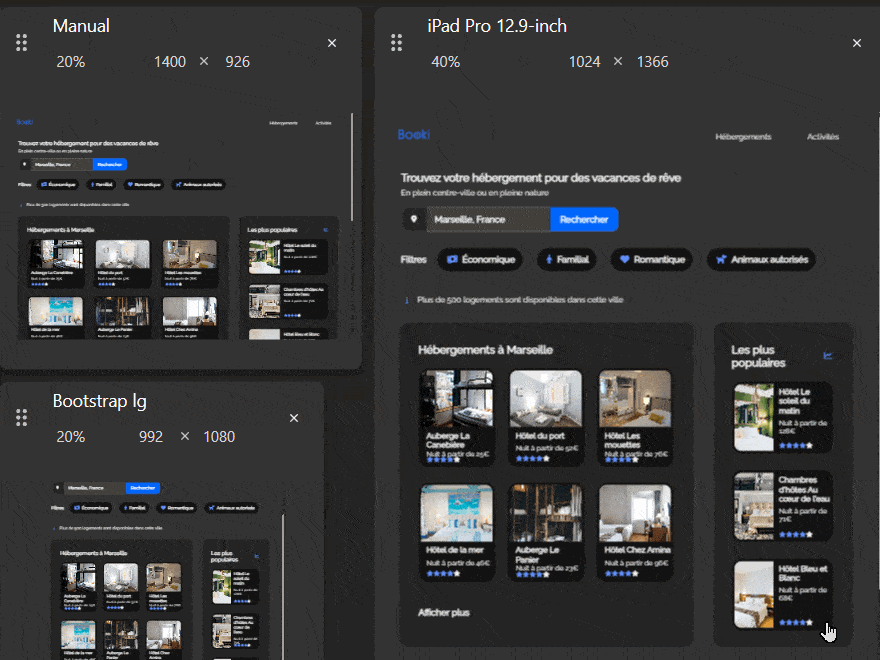Open Chambres d'hôtes Au cœur de l'eau card
Screen dimensions: 880x660
pos(783,506)
